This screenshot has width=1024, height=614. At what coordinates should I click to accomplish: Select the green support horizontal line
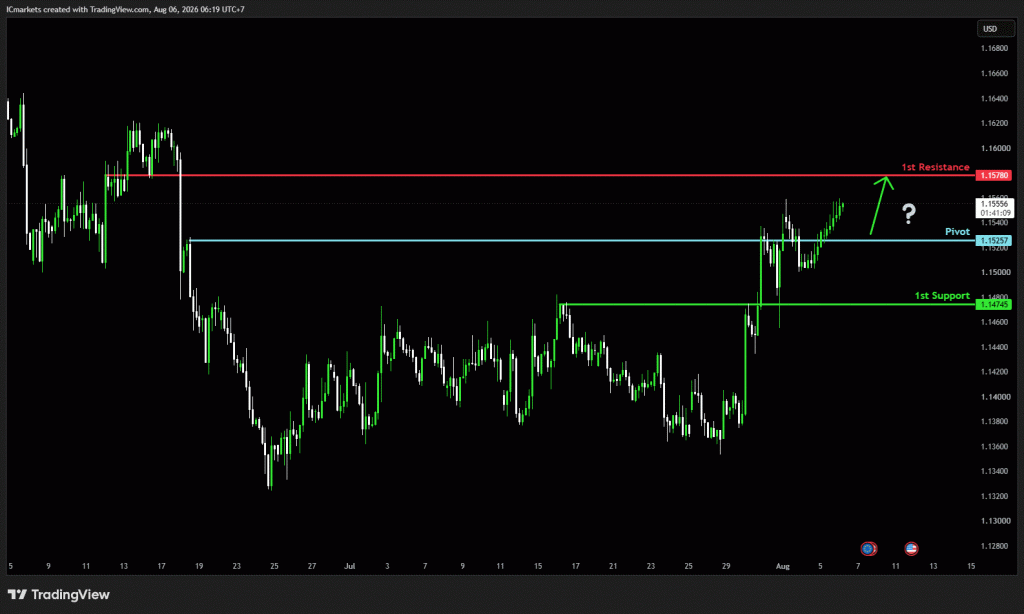click(x=767, y=304)
